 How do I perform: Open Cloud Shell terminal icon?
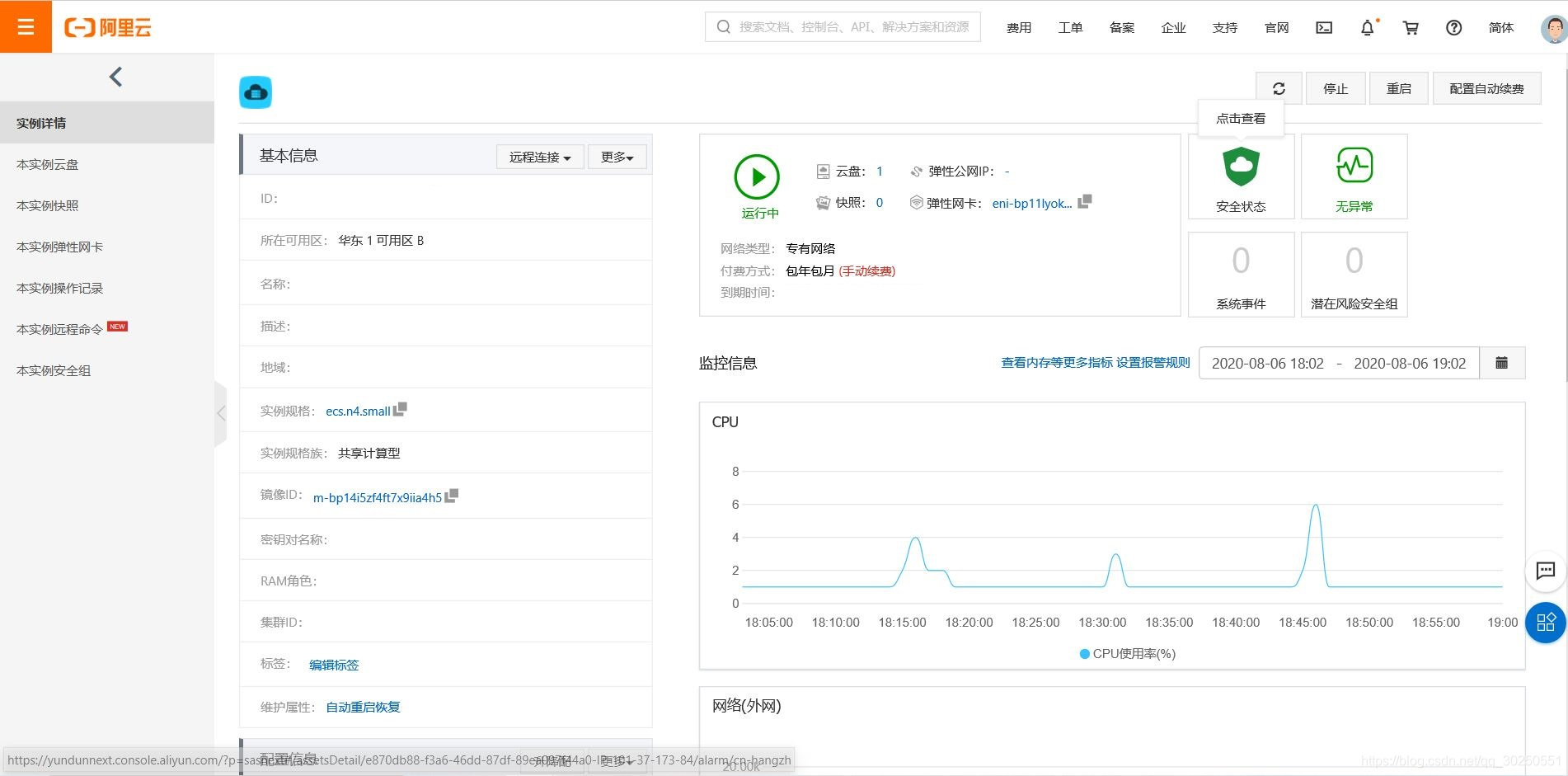pos(1324,27)
